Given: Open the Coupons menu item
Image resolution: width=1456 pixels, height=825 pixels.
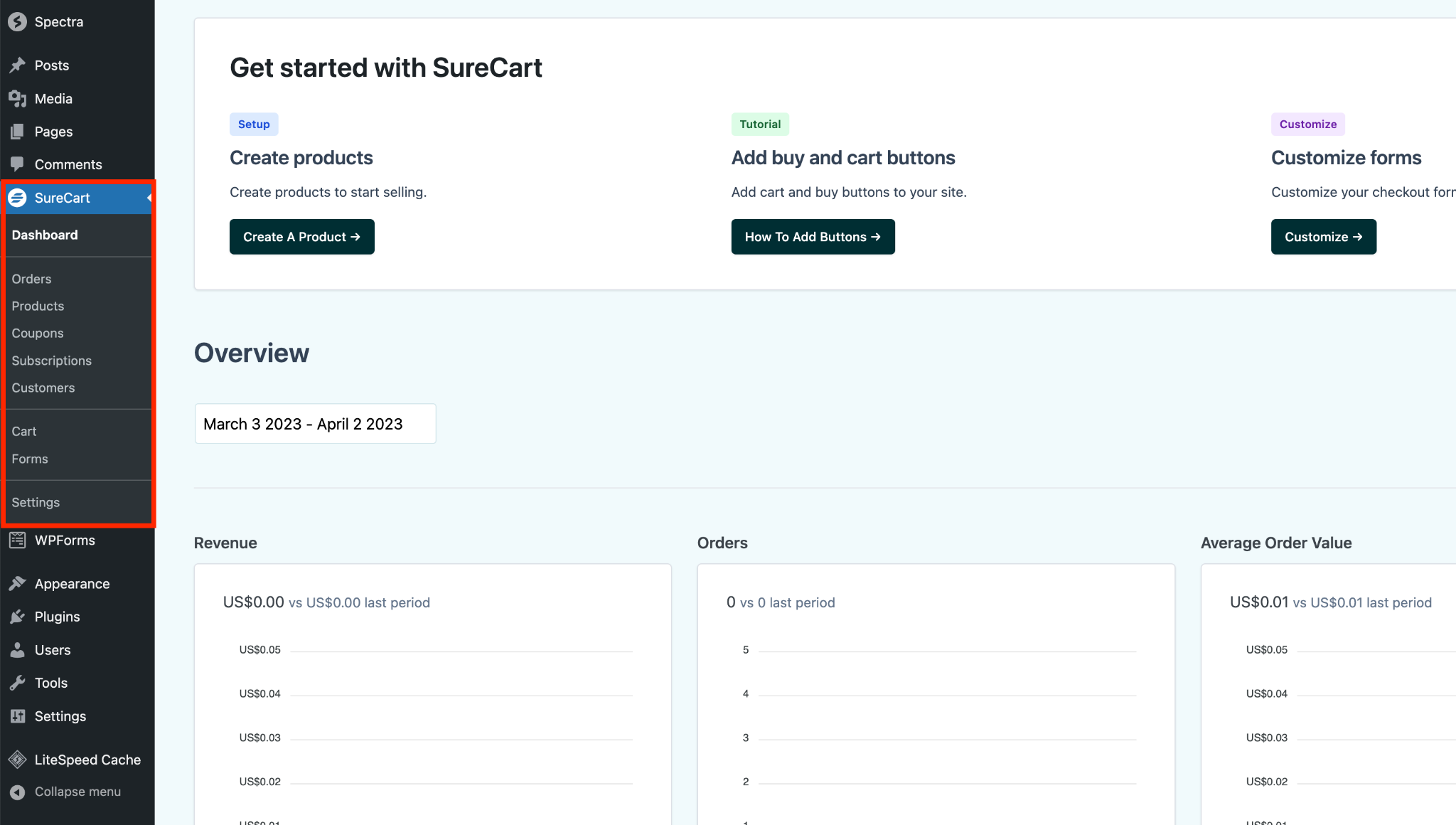Looking at the screenshot, I should [x=37, y=333].
